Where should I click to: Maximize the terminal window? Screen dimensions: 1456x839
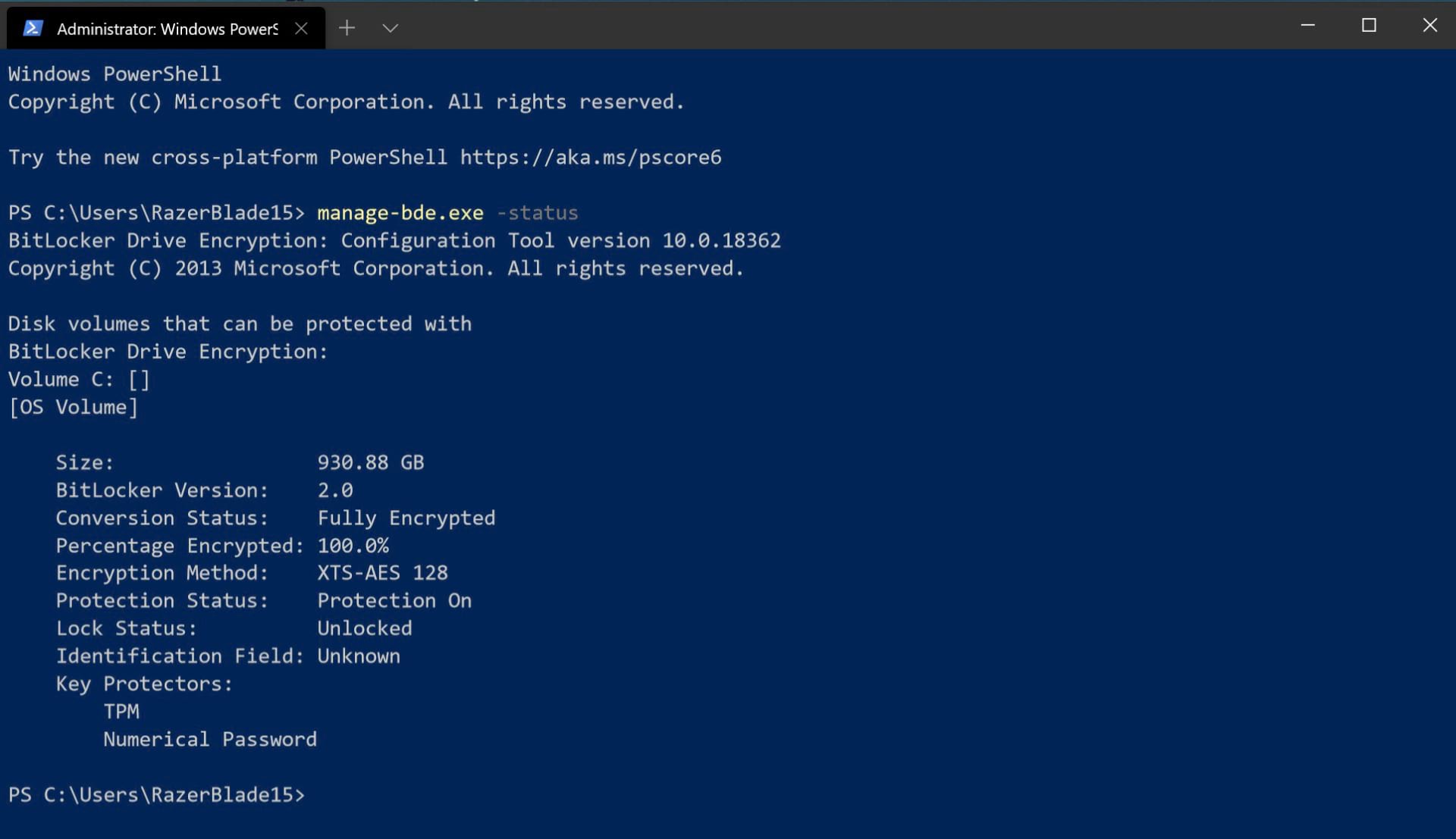tap(1368, 25)
